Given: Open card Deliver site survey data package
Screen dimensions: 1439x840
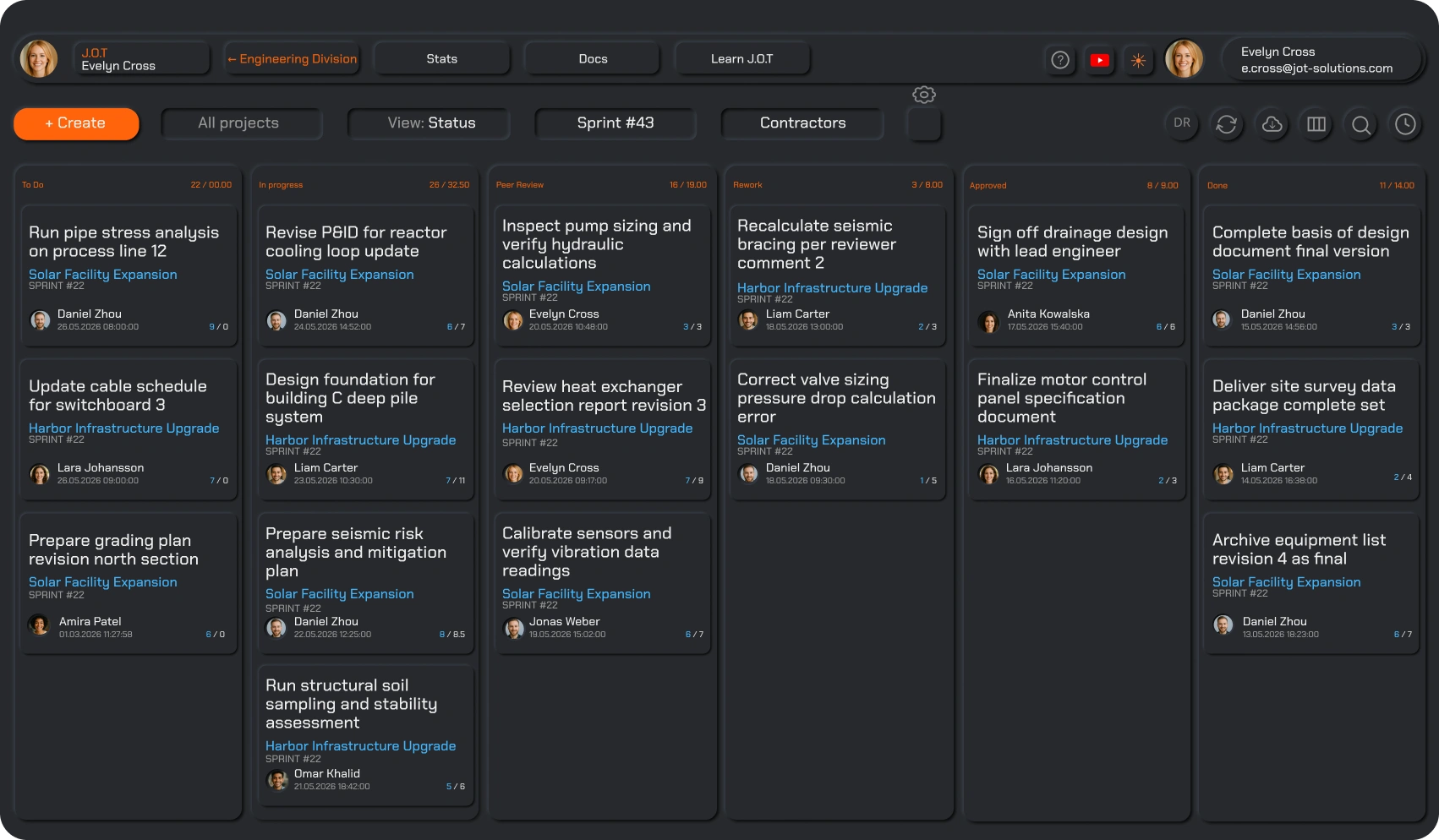Looking at the screenshot, I should pyautogui.click(x=1311, y=430).
